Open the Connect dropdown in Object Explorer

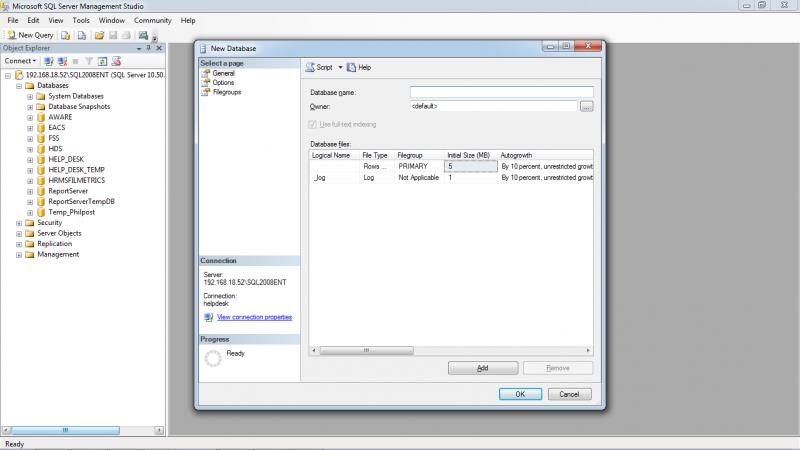20,61
